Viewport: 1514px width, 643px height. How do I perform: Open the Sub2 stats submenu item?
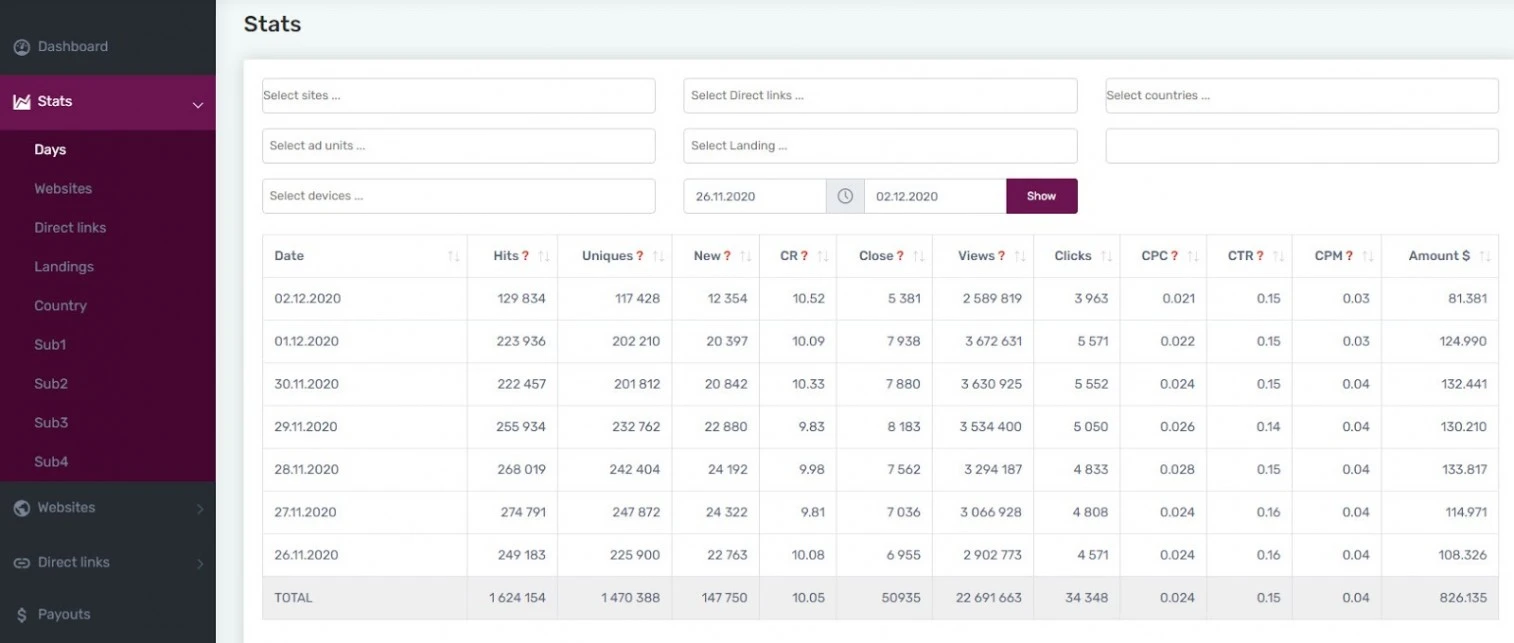tap(51, 384)
